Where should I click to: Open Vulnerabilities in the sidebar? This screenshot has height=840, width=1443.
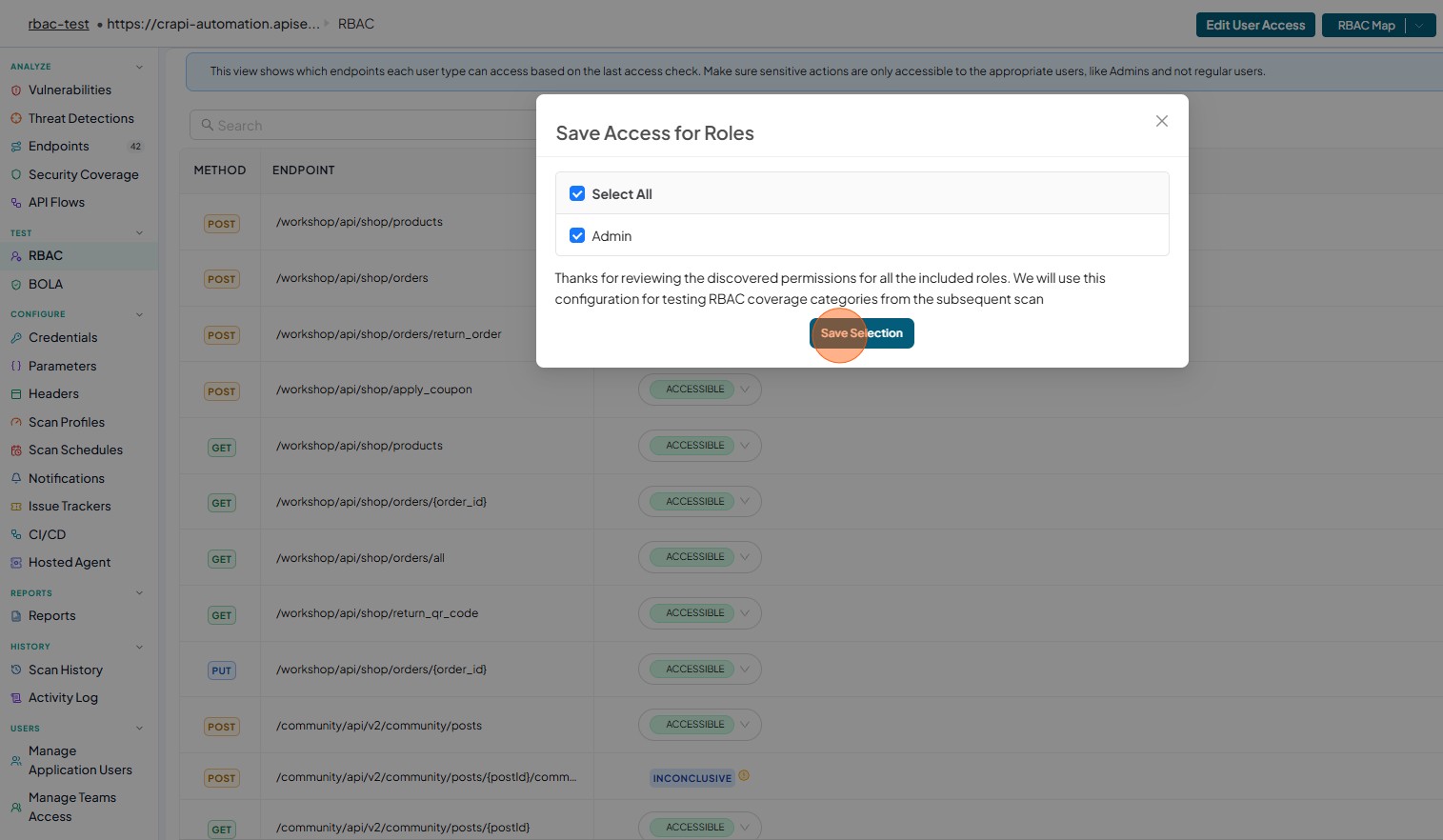[x=70, y=90]
